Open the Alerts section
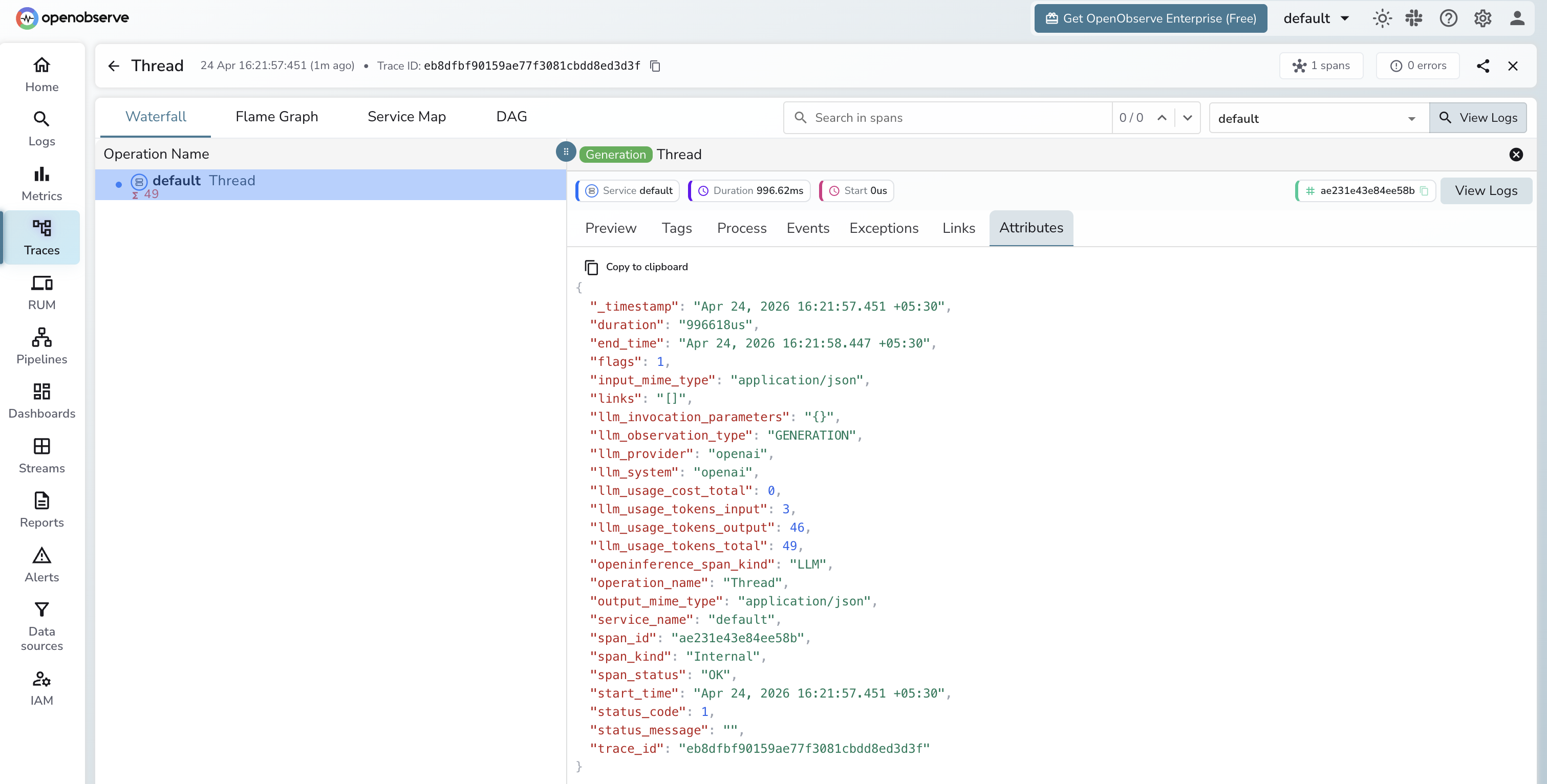 [x=41, y=563]
